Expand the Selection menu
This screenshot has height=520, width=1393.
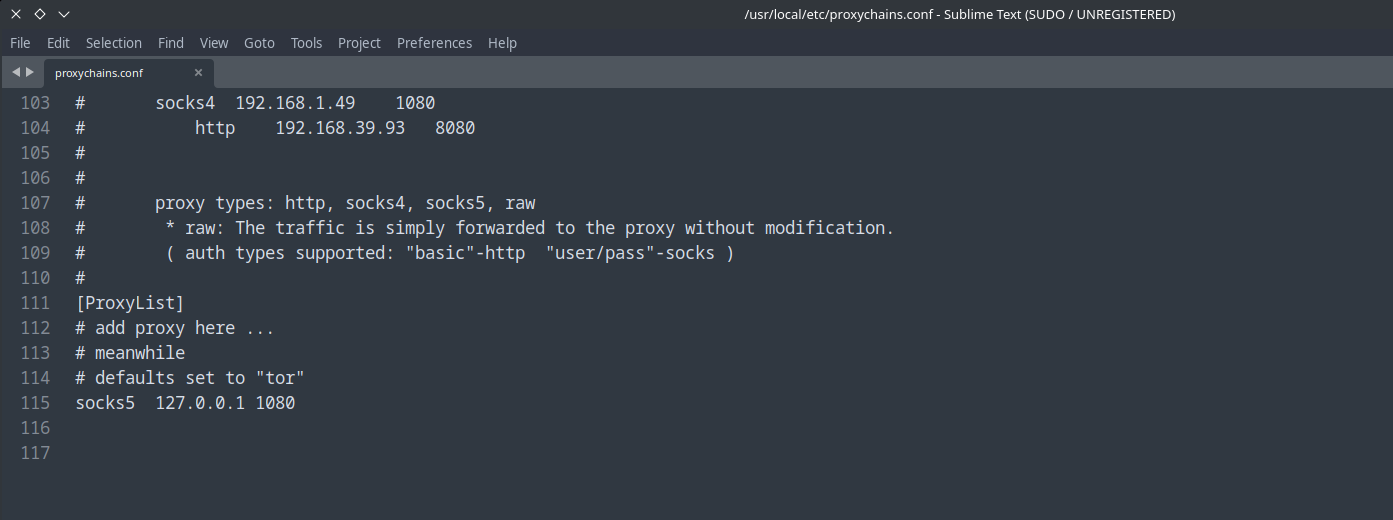tap(114, 43)
